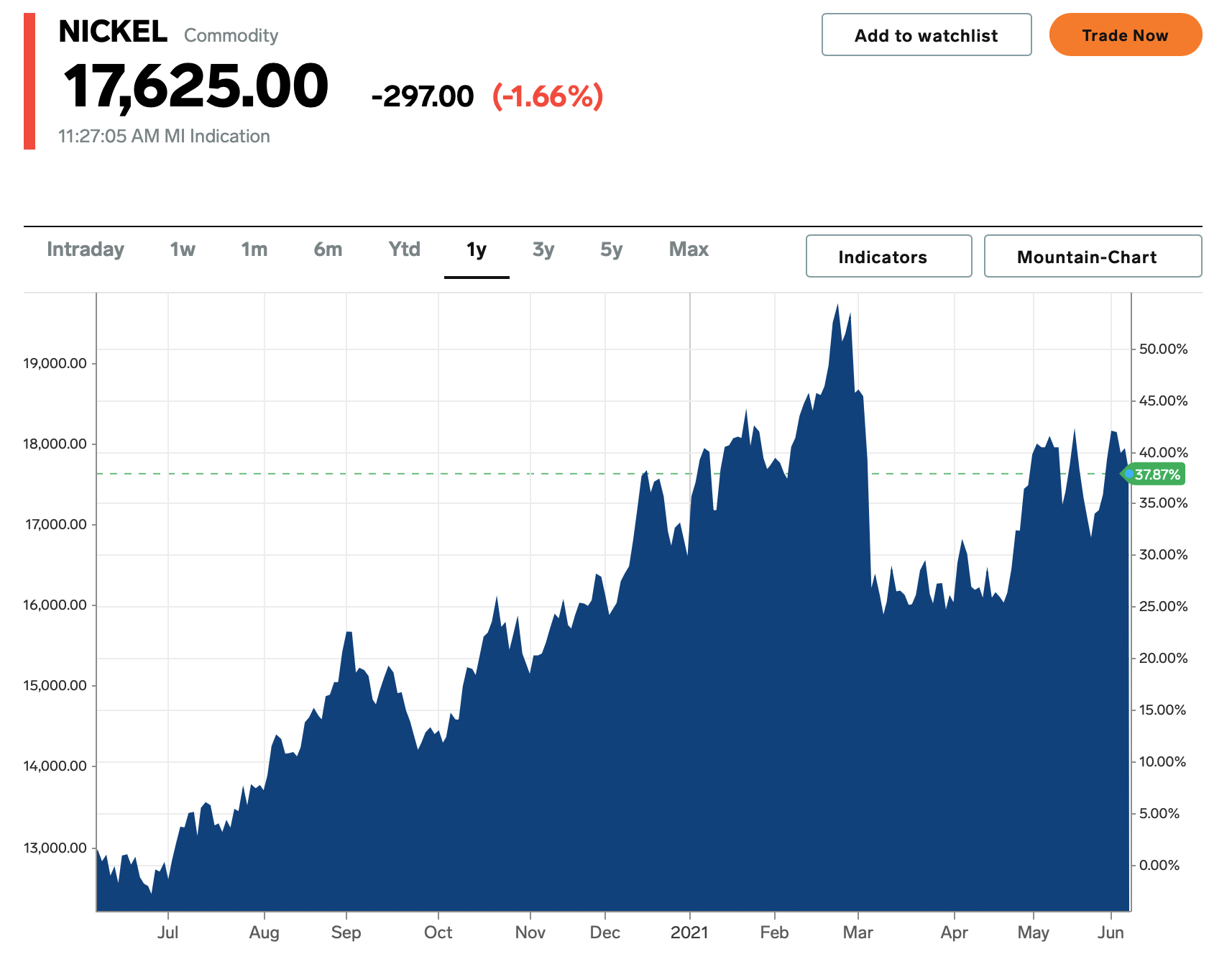
Task: Click the Dec label on x-axis
Action: tap(604, 933)
